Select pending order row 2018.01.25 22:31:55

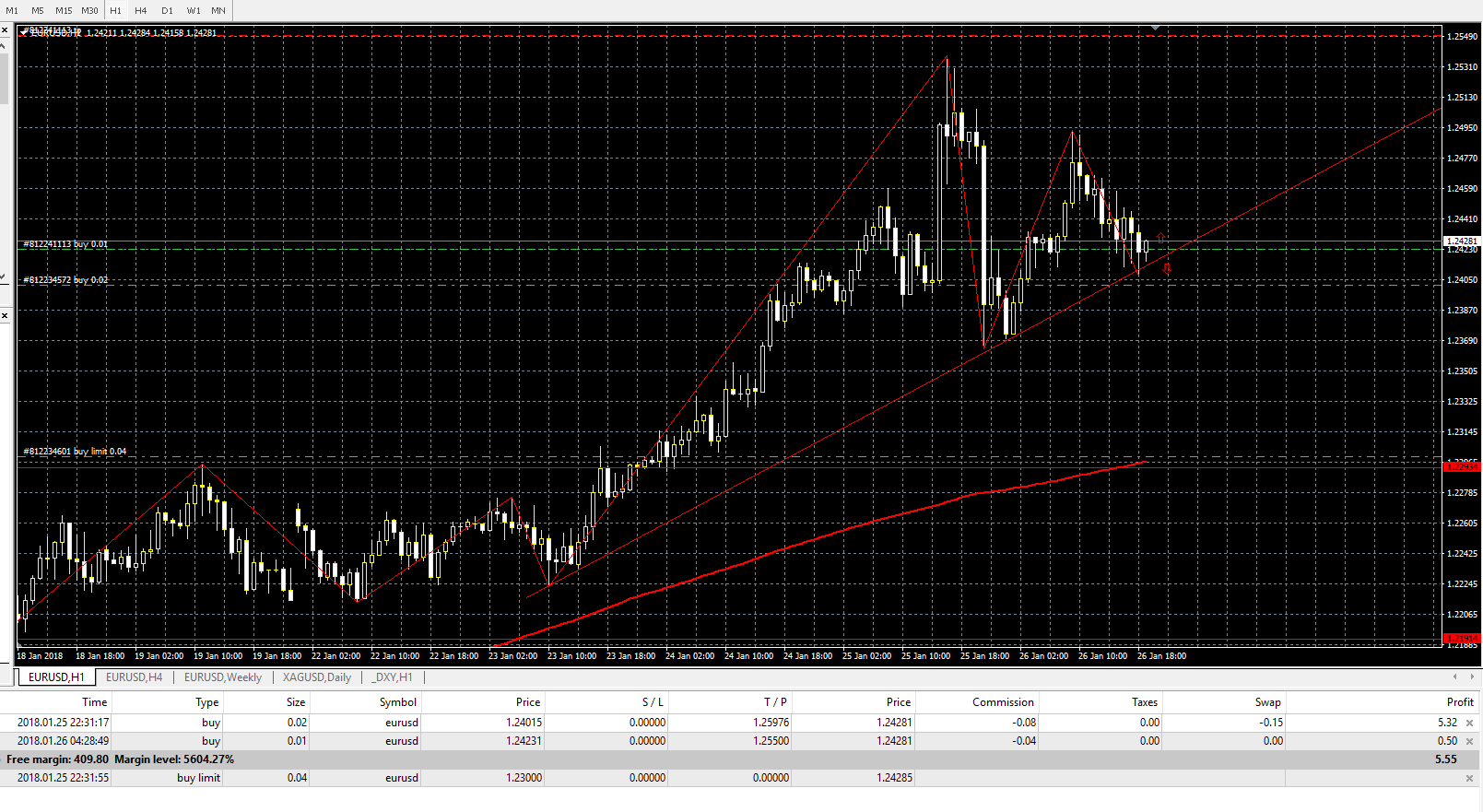click(x=739, y=778)
